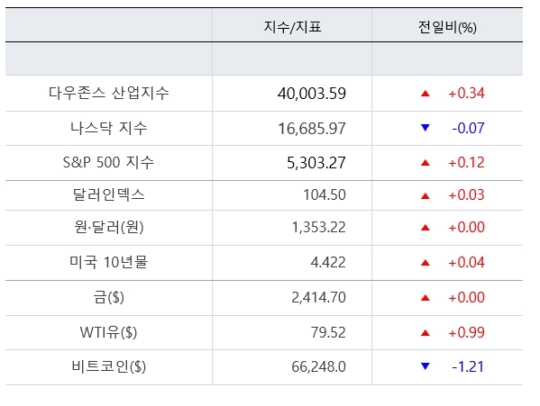
Task: Click the S&P 500 지수 label
Action: click(108, 162)
